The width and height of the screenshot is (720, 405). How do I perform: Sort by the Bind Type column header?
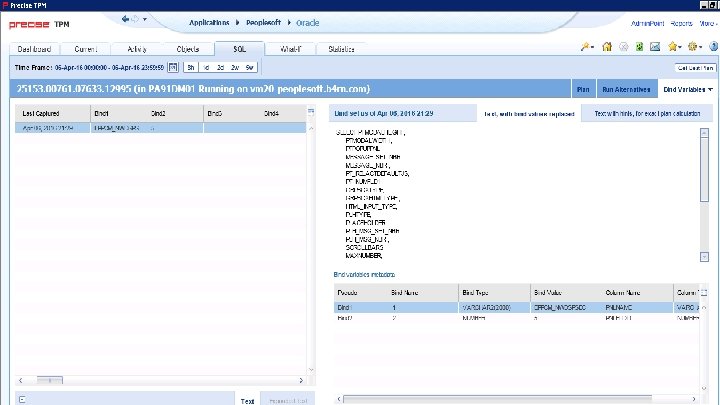(x=494, y=292)
